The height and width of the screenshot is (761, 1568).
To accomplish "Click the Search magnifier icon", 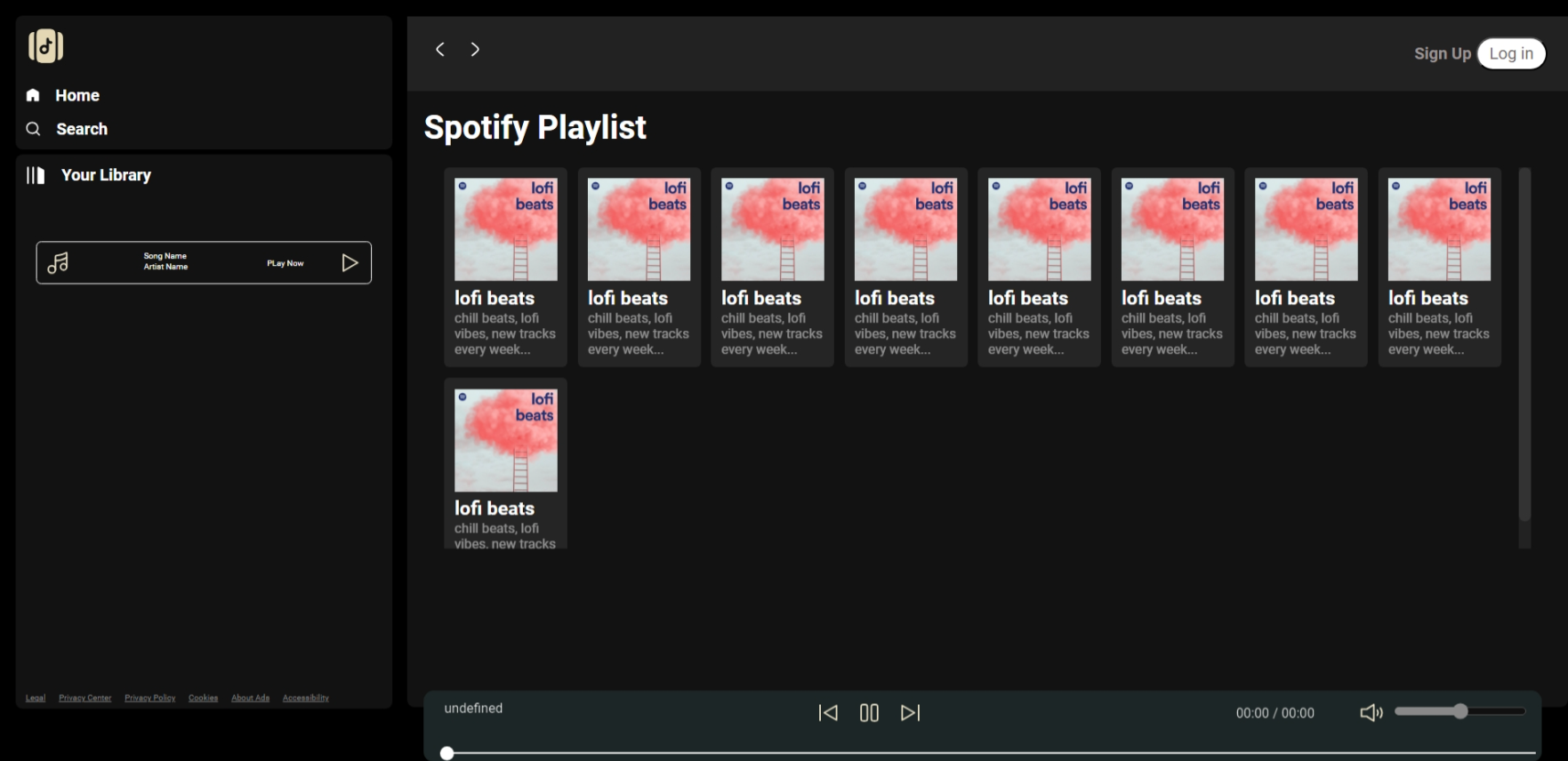I will point(33,129).
